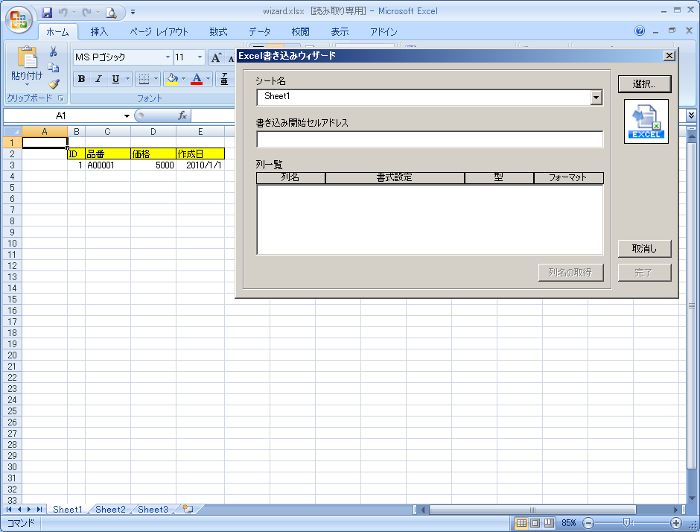Screen dimensions: 700x532
Task: Cut the selection with the scissors icon
Action: [54, 52]
